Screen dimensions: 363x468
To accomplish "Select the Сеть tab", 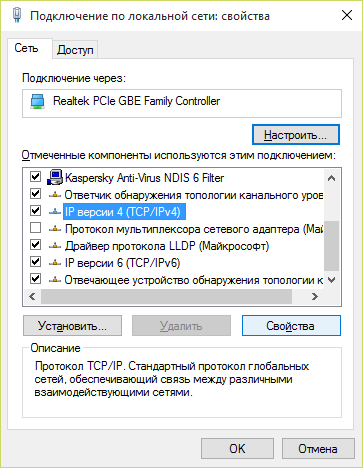I will (26, 48).
